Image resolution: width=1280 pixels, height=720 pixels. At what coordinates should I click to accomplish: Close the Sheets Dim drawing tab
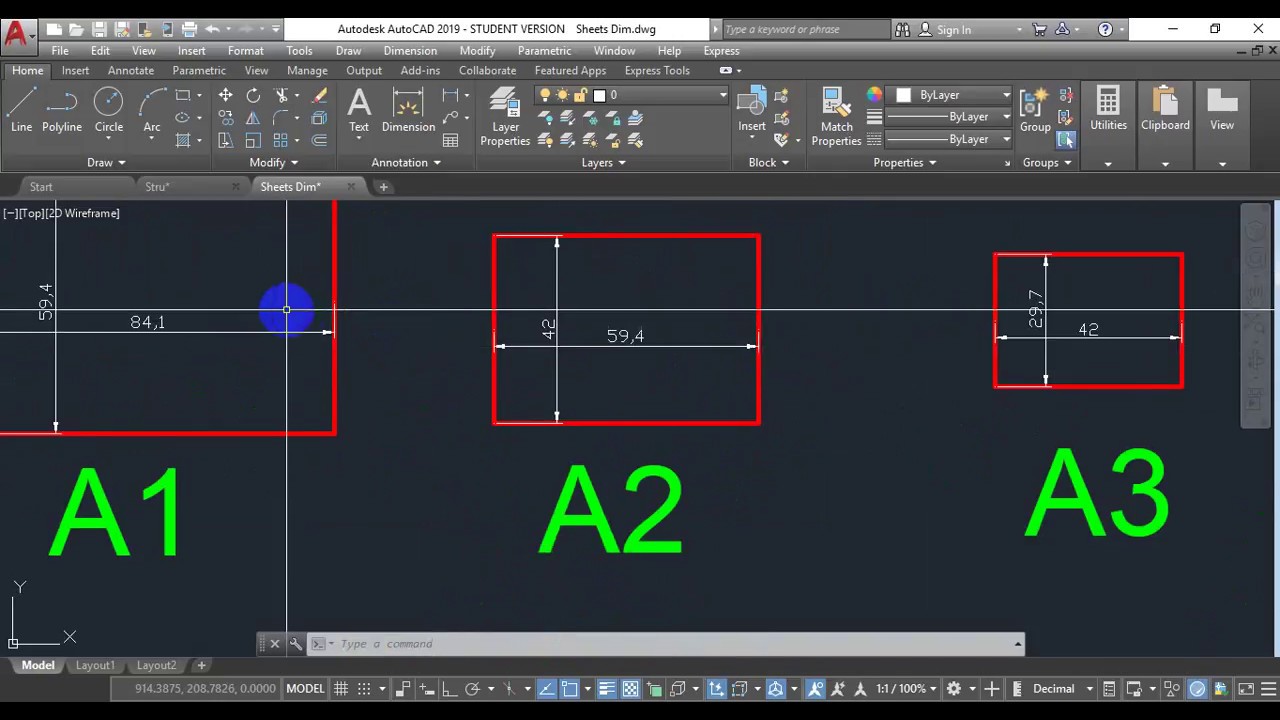pos(351,186)
